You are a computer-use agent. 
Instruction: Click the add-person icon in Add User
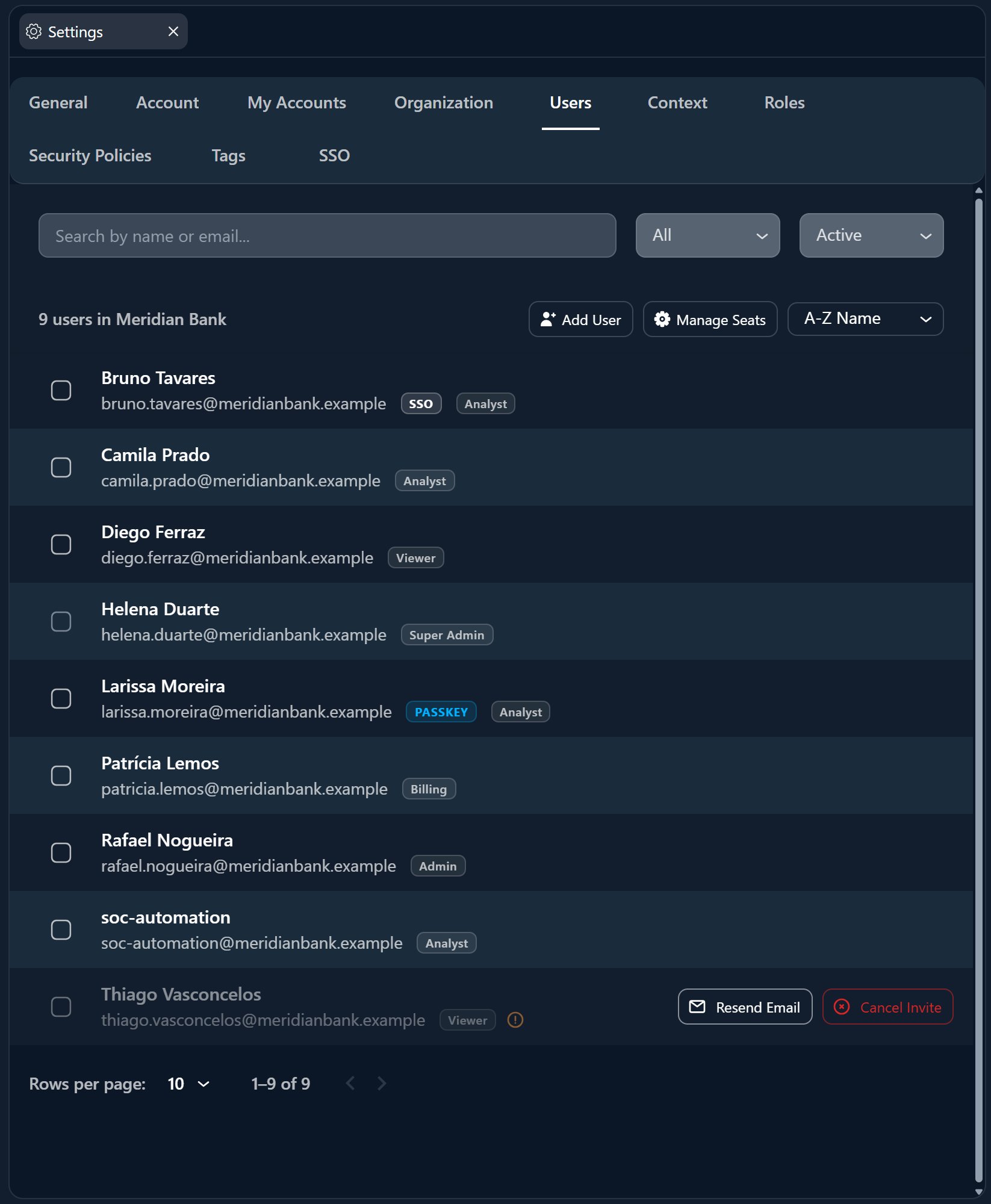coord(548,319)
